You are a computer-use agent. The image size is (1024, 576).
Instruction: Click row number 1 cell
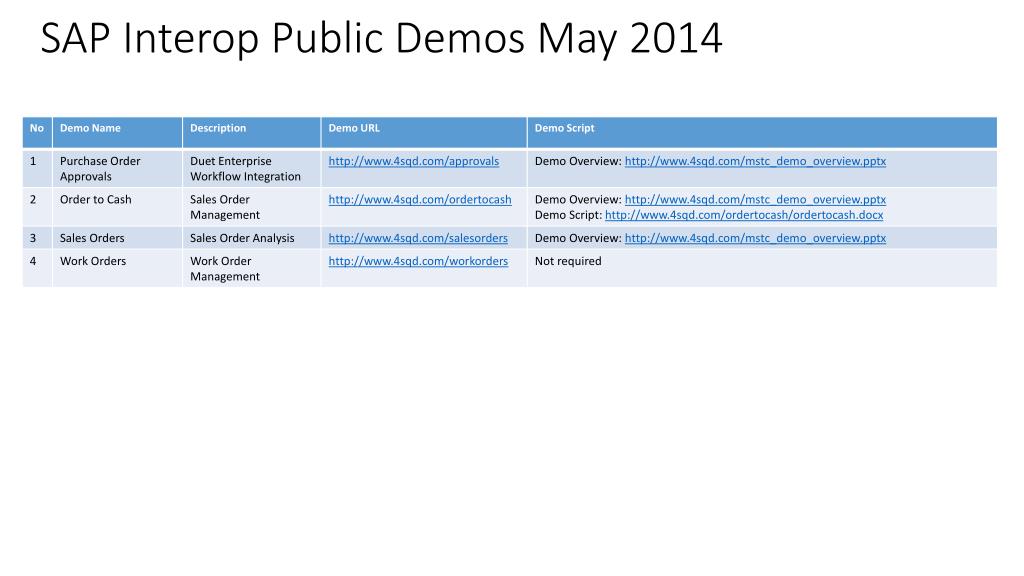pos(37,169)
